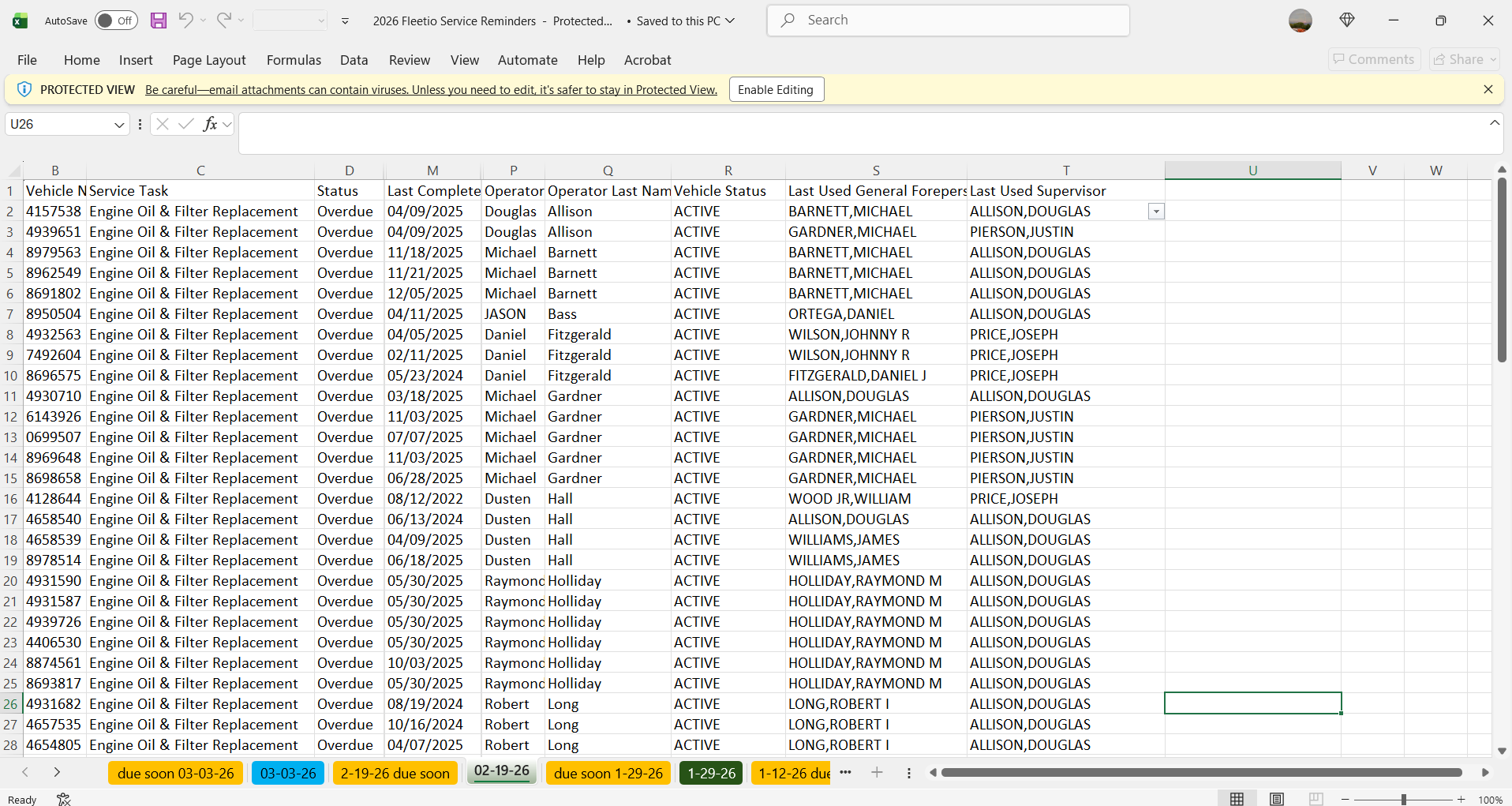Click the Excel app logo icon

pyautogui.click(x=21, y=21)
